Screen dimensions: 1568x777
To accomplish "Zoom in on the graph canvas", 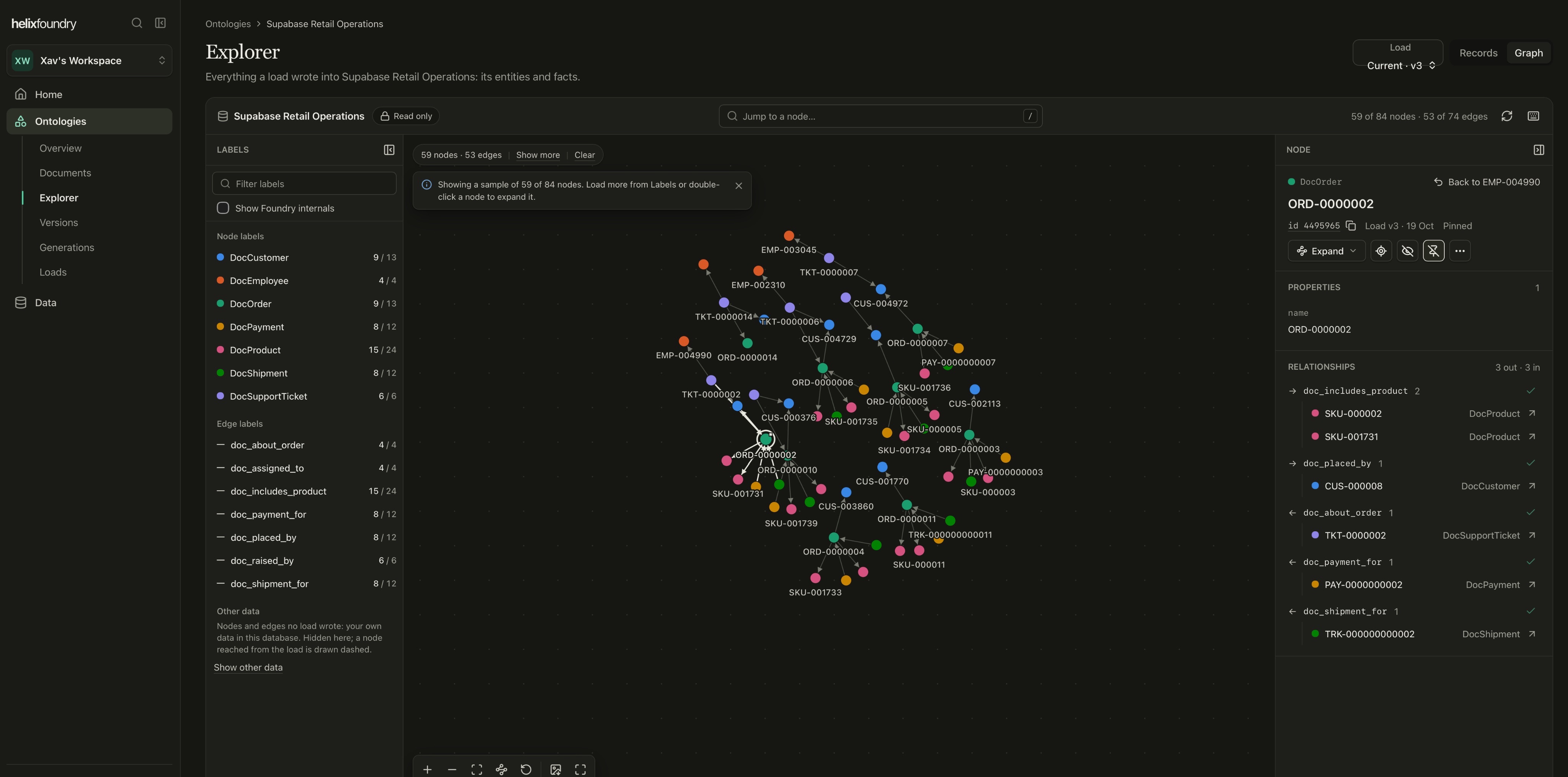I will click(x=428, y=770).
